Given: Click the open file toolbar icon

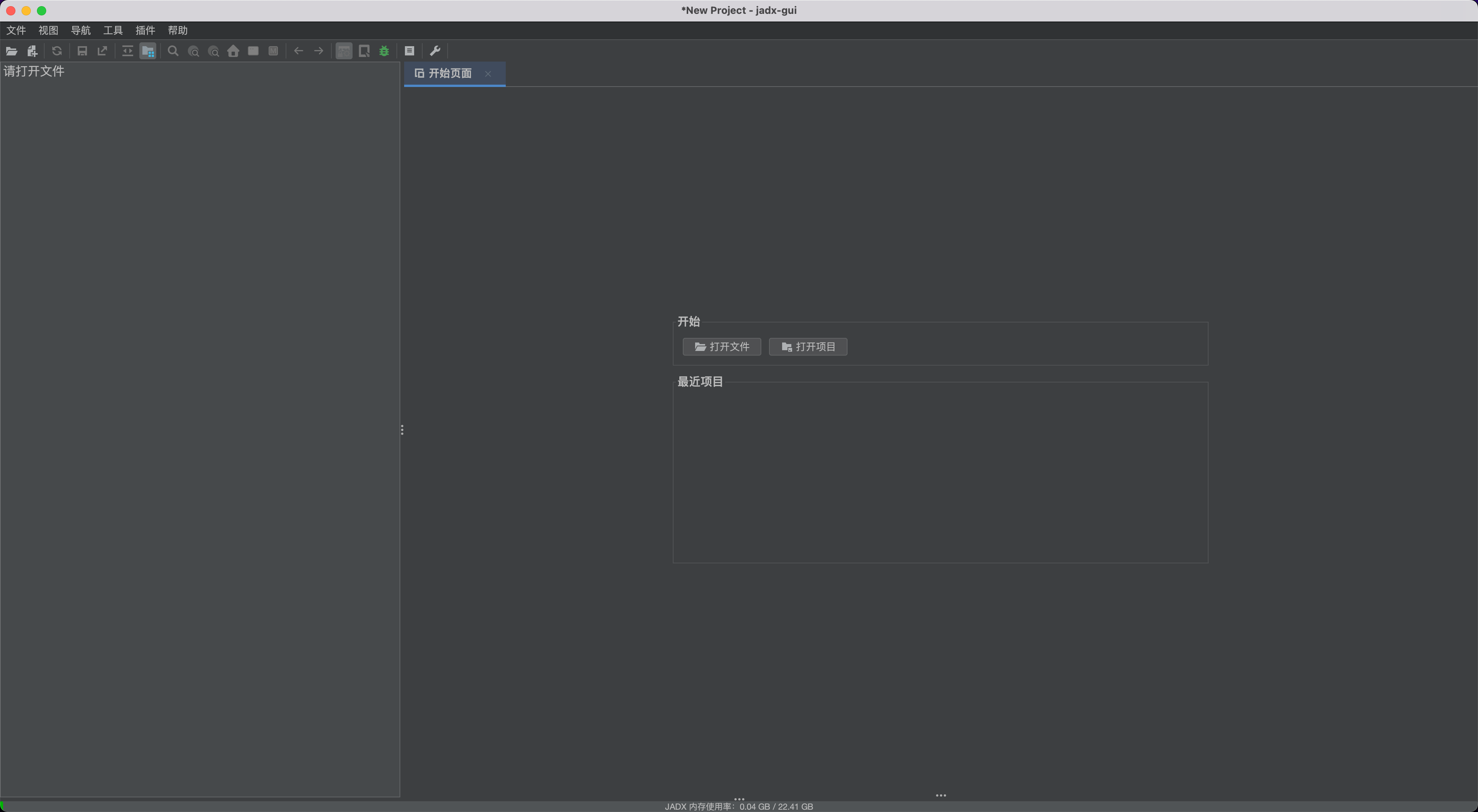Looking at the screenshot, I should [12, 51].
